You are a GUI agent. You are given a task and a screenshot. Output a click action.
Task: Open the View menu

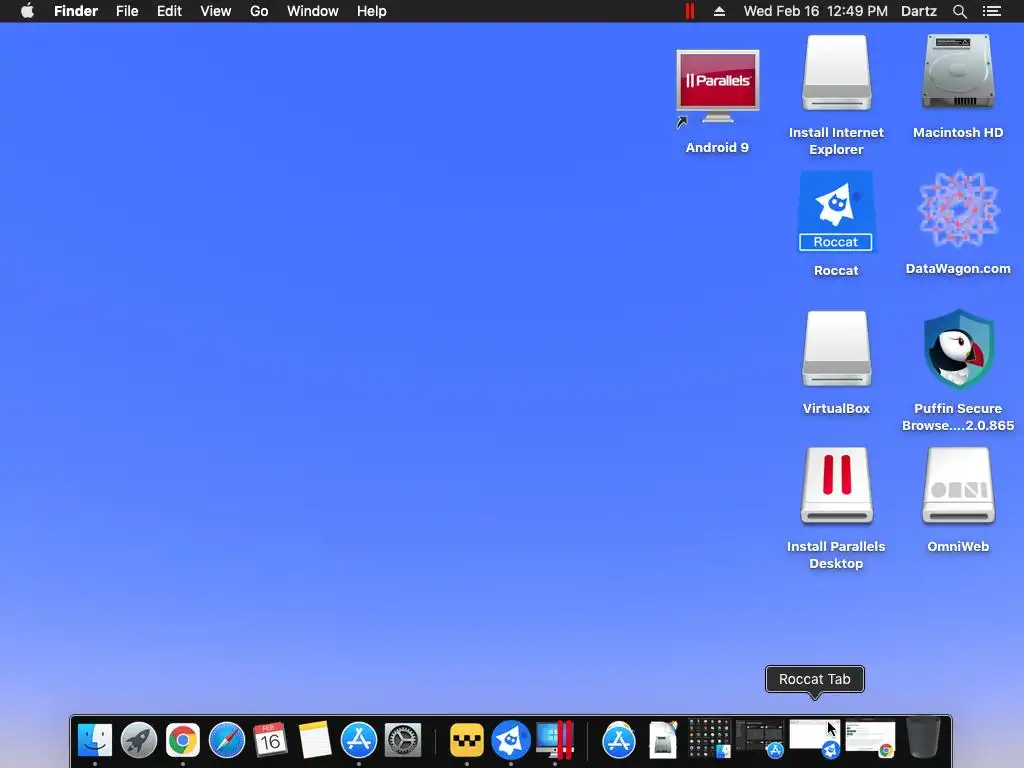[216, 11]
